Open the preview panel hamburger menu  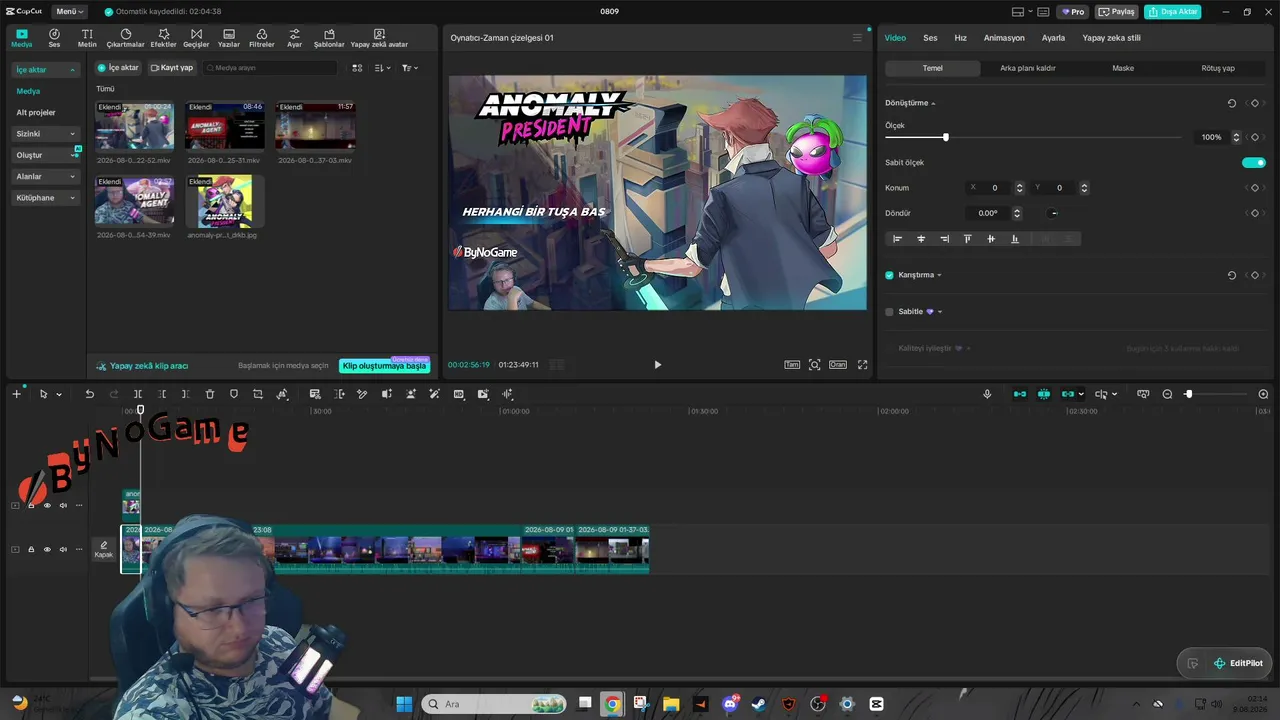857,38
